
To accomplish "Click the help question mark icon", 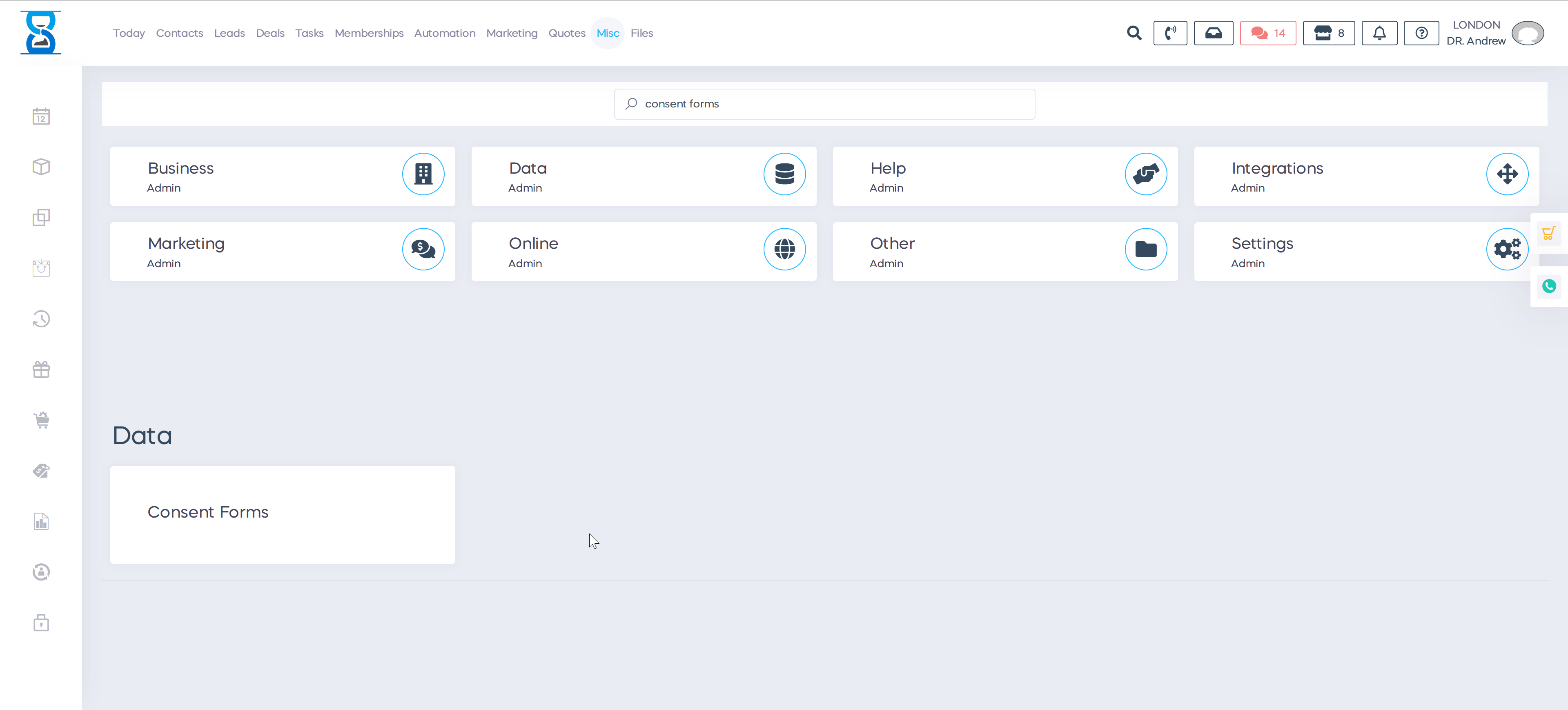I will 1421,33.
